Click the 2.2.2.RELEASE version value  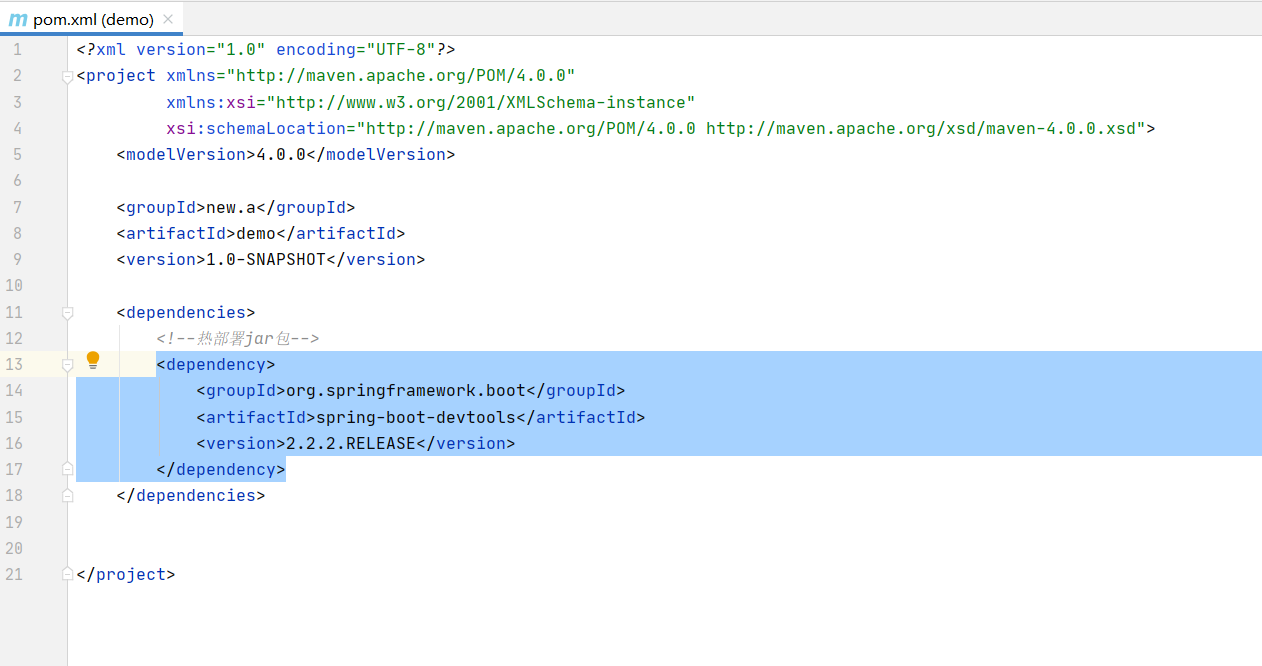click(351, 443)
